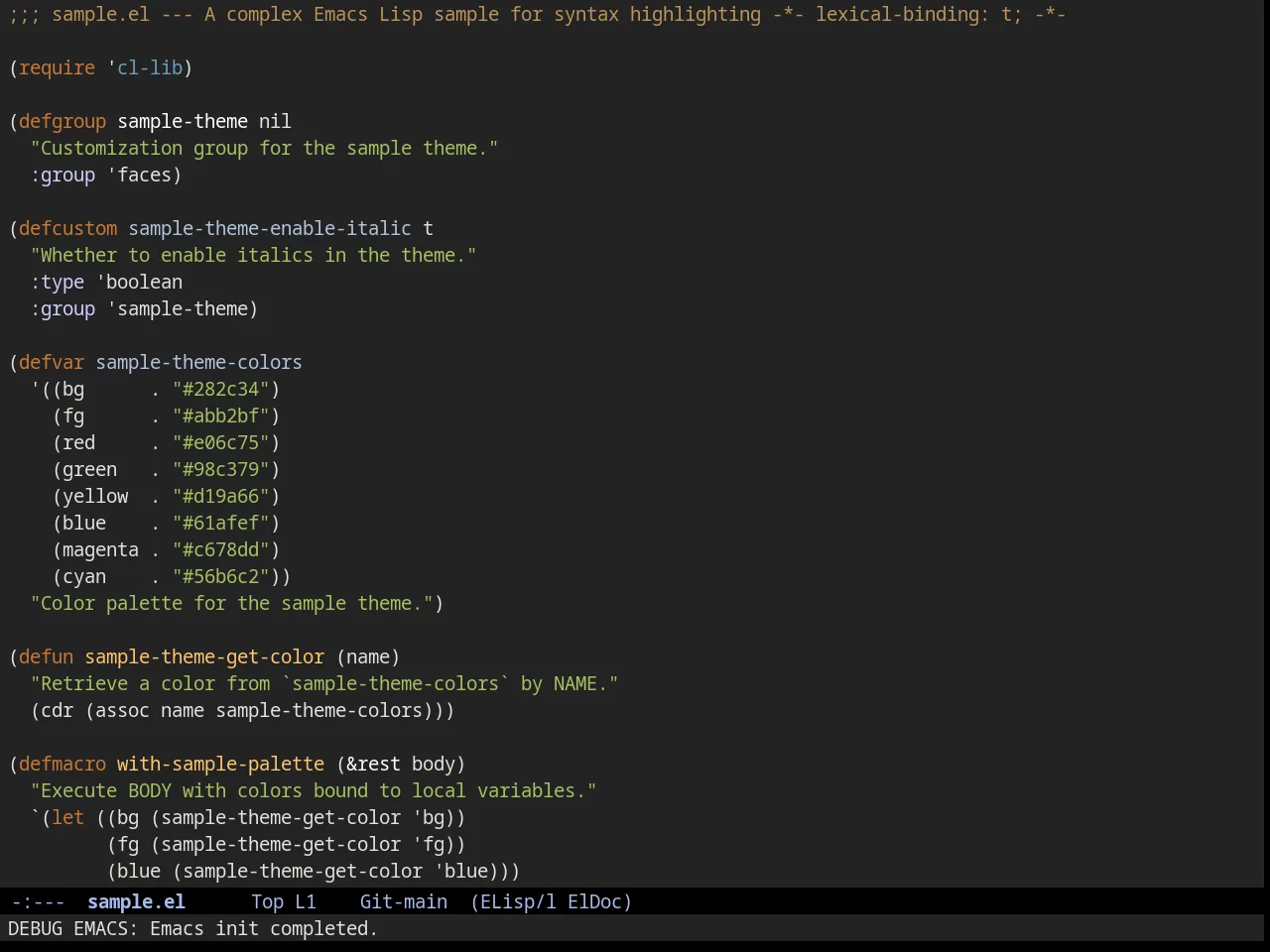Click the 'Color palette for the sample theme.' docstring
This screenshot has width=1270, height=952.
pyautogui.click(x=231, y=603)
